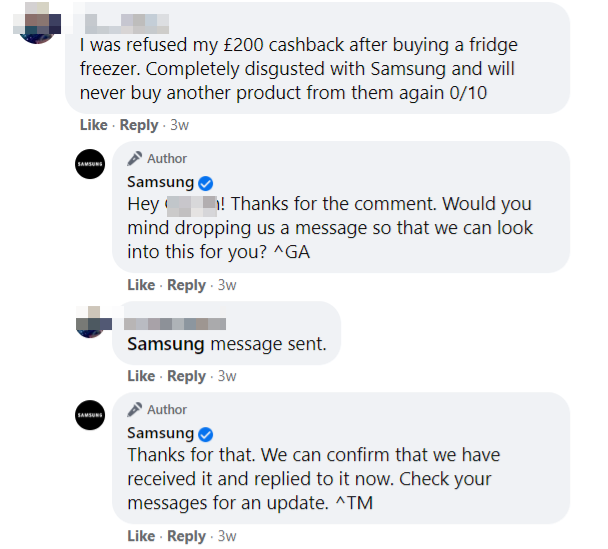Reply to the cashback complaint comment
This screenshot has height=549, width=608.
(139, 125)
